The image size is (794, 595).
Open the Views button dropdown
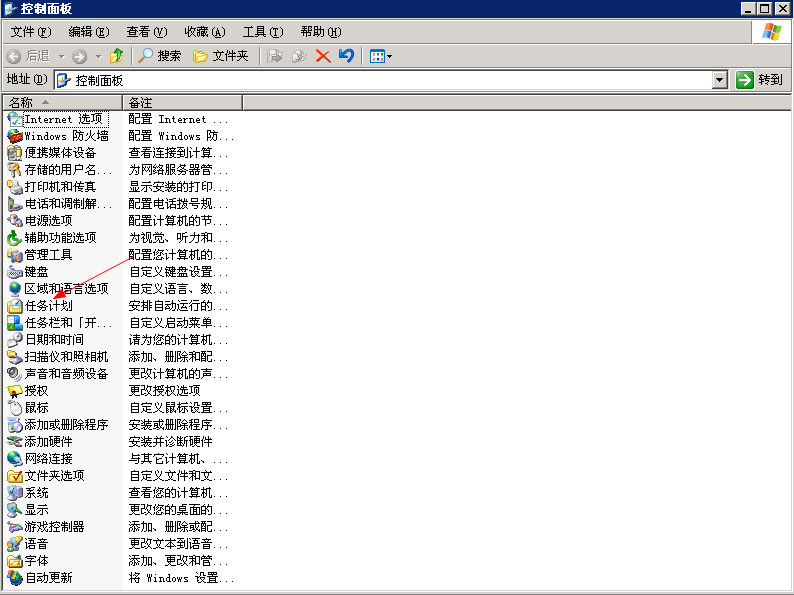click(381, 56)
